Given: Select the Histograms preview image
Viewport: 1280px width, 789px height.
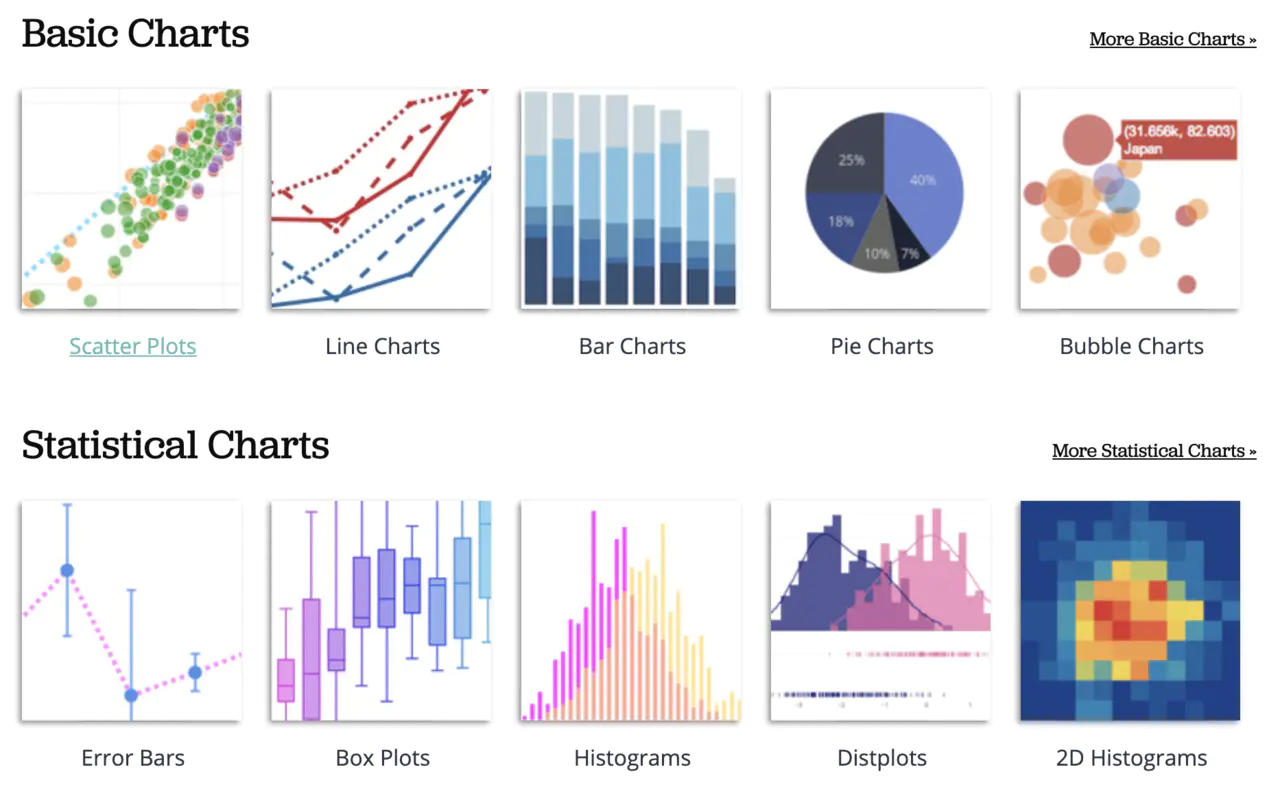Looking at the screenshot, I should coord(631,611).
